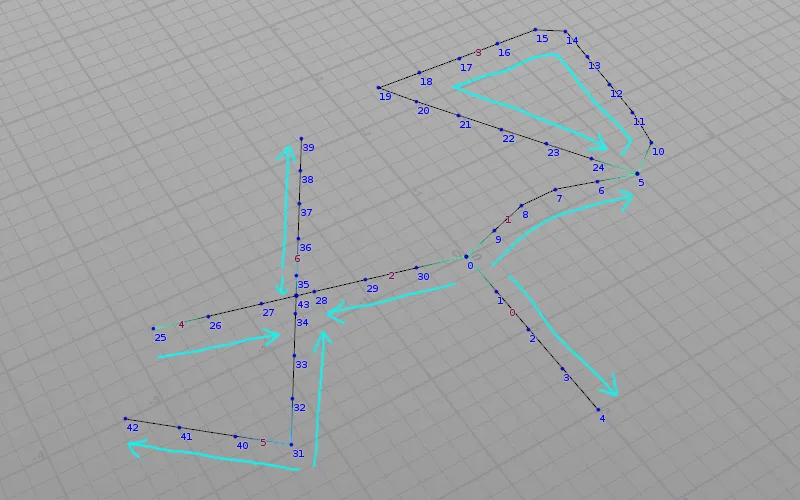Viewport: 800px width, 500px height.
Task: Pick top point labeled 15
Action: click(535, 30)
